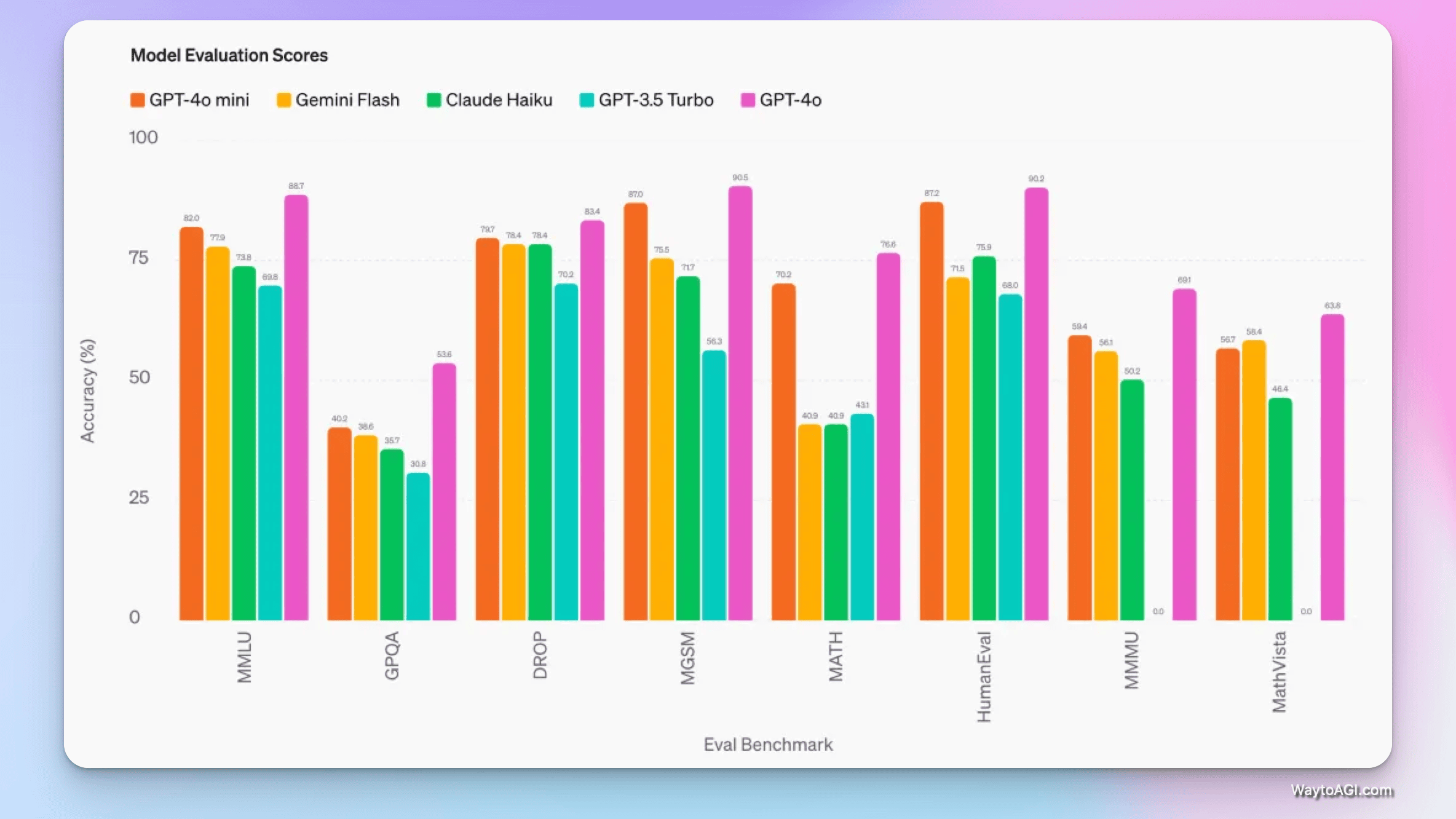Screen dimensions: 1456x819
Task: Click the pink GPT-4o bar in GPQA
Action: [x=444, y=492]
